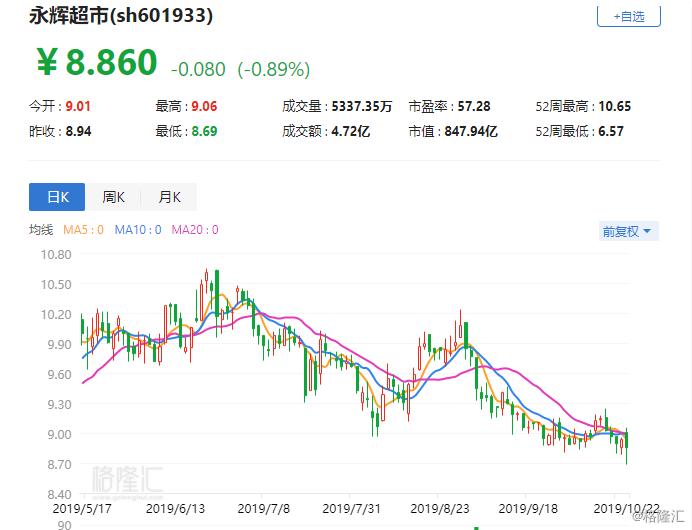Click the 市值 value 847.94亿
The height and width of the screenshot is (530, 692).
point(471,132)
